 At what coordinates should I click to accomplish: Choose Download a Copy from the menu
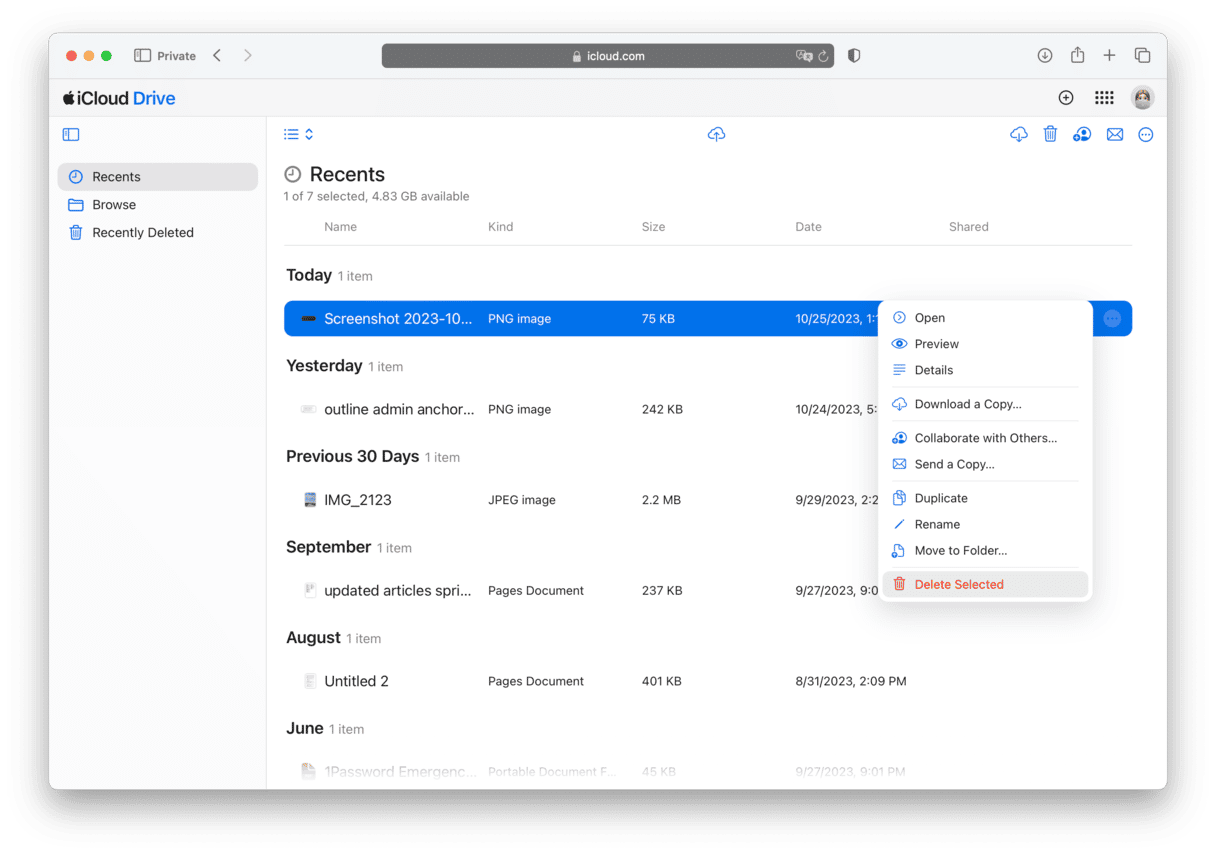(985, 404)
